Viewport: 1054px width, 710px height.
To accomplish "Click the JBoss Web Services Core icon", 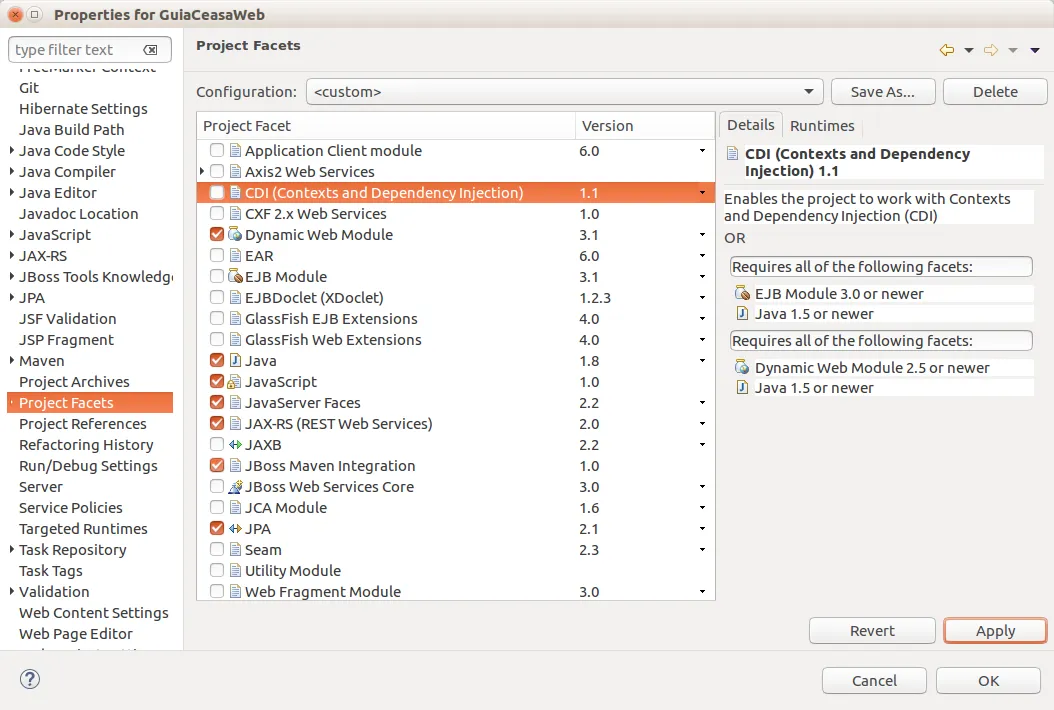I will coord(235,487).
